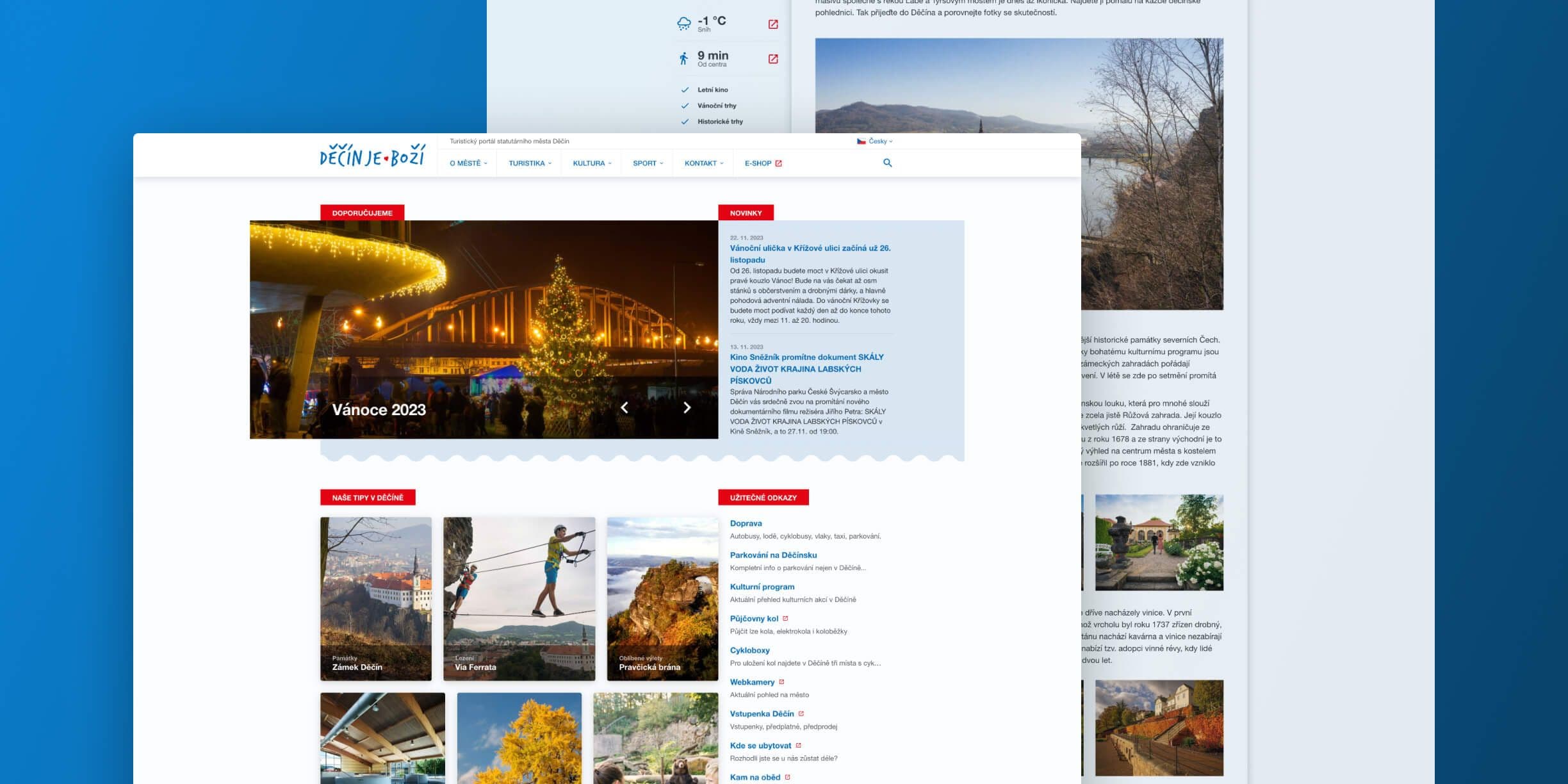Open the Zámek Děčín tip card
1568x784 pixels.
376,598
